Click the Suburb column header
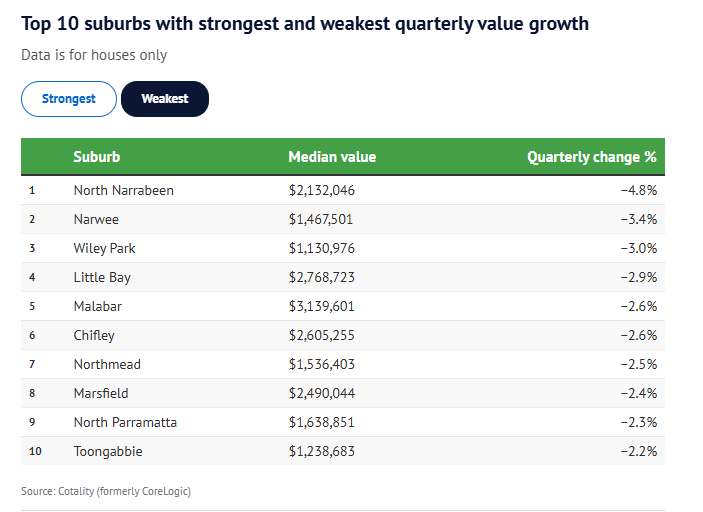 click(x=97, y=157)
